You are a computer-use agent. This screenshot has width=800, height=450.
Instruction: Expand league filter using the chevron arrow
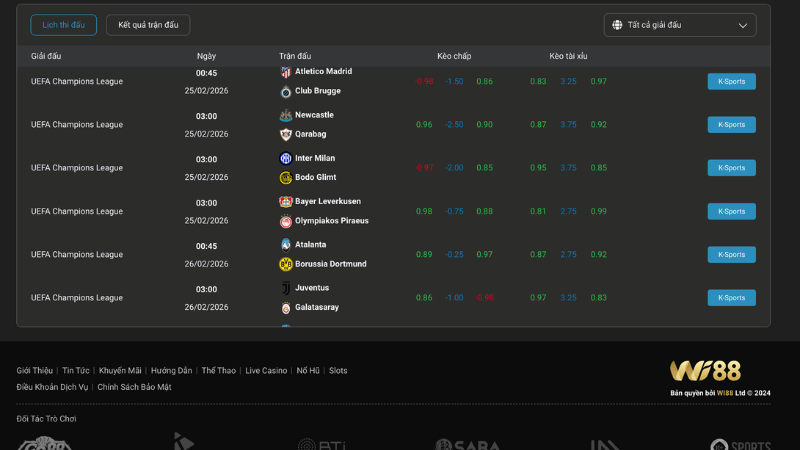pyautogui.click(x=743, y=26)
